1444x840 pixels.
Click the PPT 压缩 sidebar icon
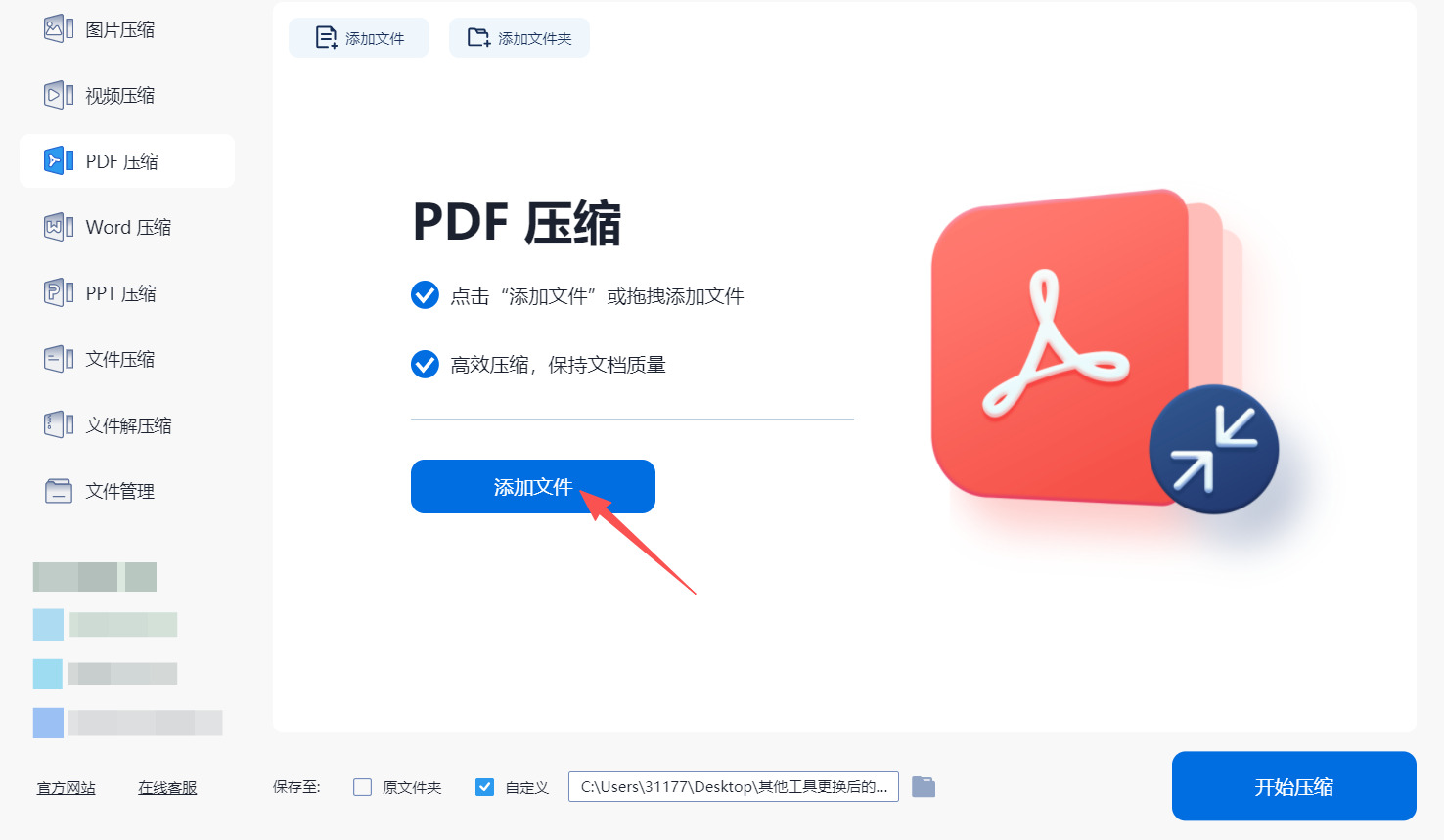click(59, 292)
